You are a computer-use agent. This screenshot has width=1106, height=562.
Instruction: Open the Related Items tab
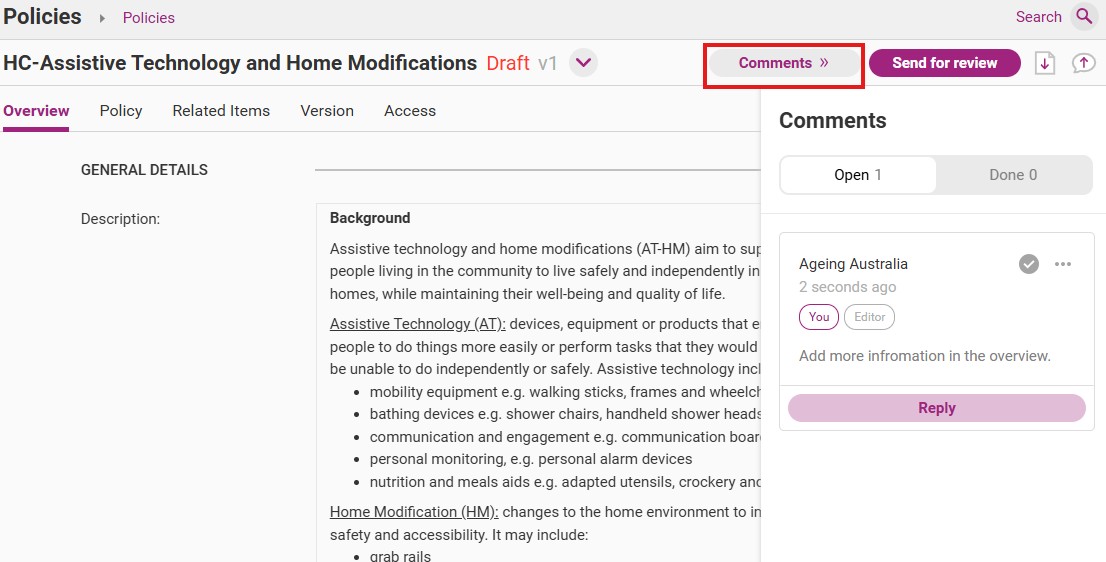tap(221, 111)
